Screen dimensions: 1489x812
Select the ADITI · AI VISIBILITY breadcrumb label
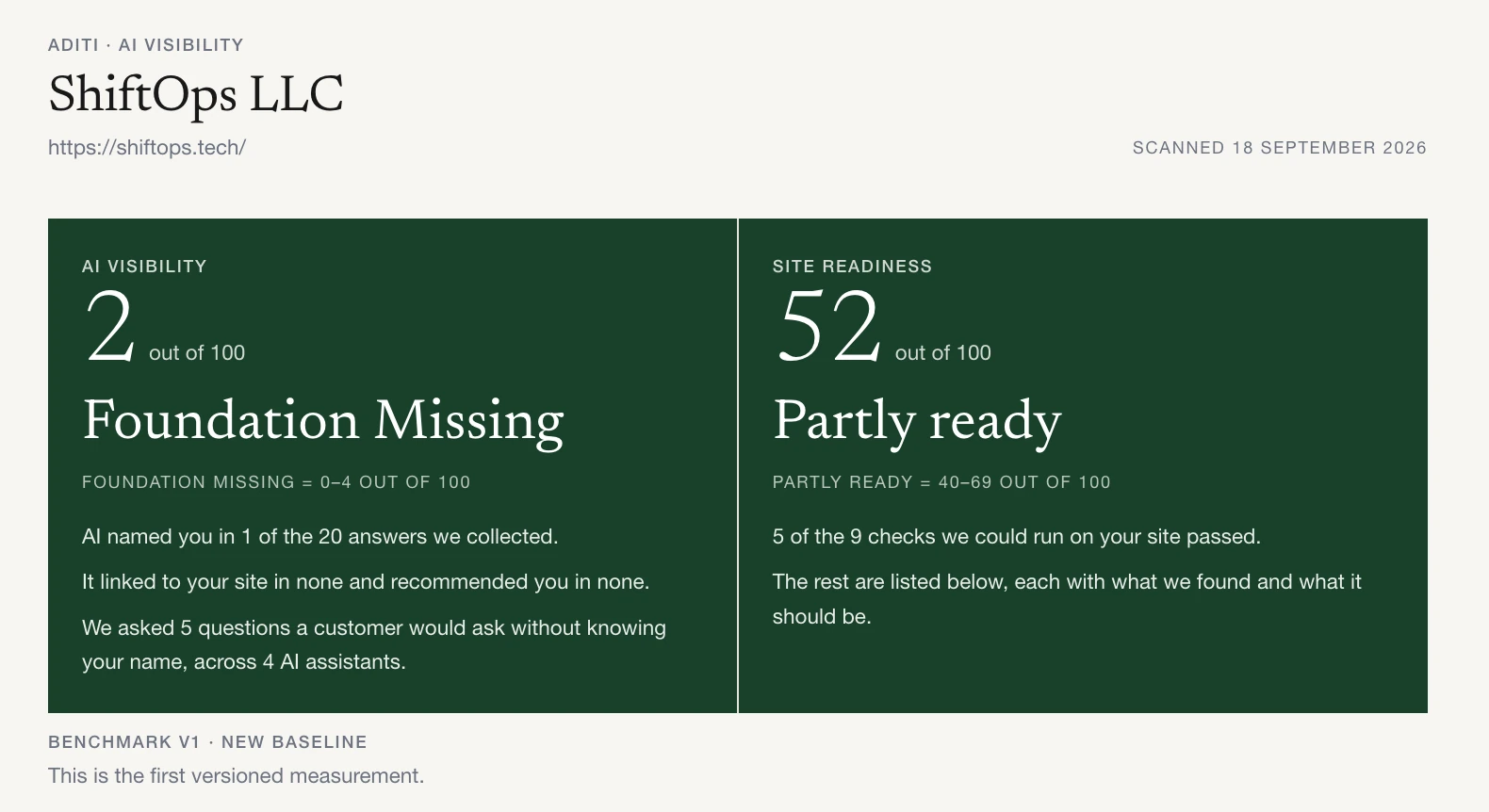pos(146,44)
